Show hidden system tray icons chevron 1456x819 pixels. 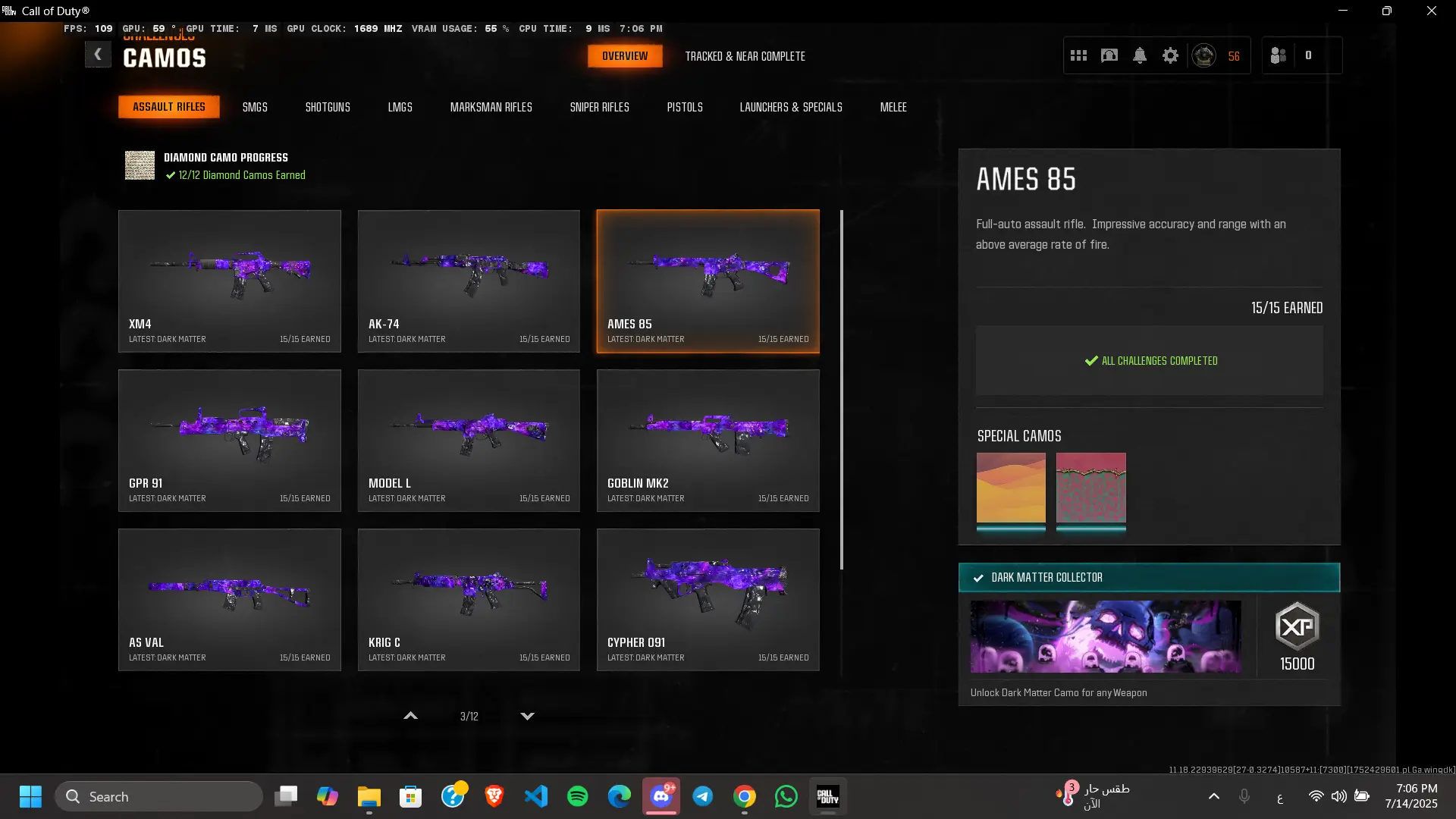(x=1213, y=796)
